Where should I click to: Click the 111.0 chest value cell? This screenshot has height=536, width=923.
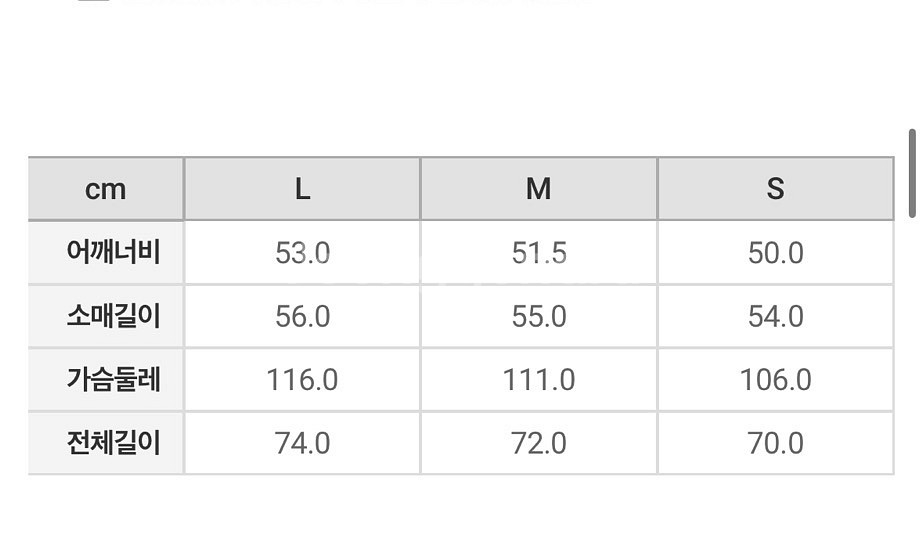click(539, 379)
